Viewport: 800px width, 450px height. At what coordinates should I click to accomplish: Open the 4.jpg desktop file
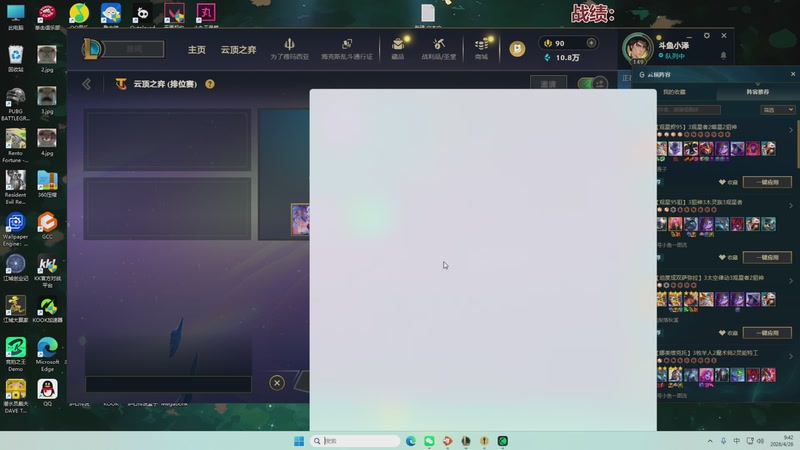[x=47, y=142]
